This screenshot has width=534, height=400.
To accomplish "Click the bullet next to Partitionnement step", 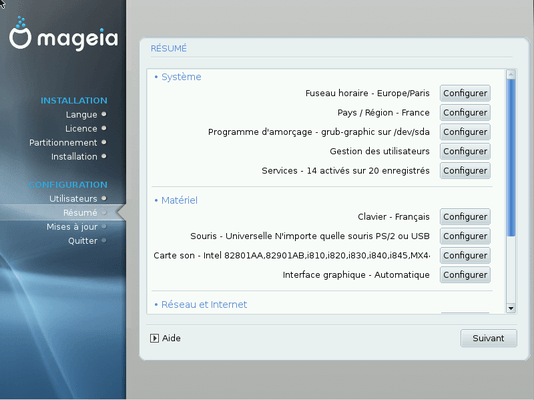I will tap(104, 142).
